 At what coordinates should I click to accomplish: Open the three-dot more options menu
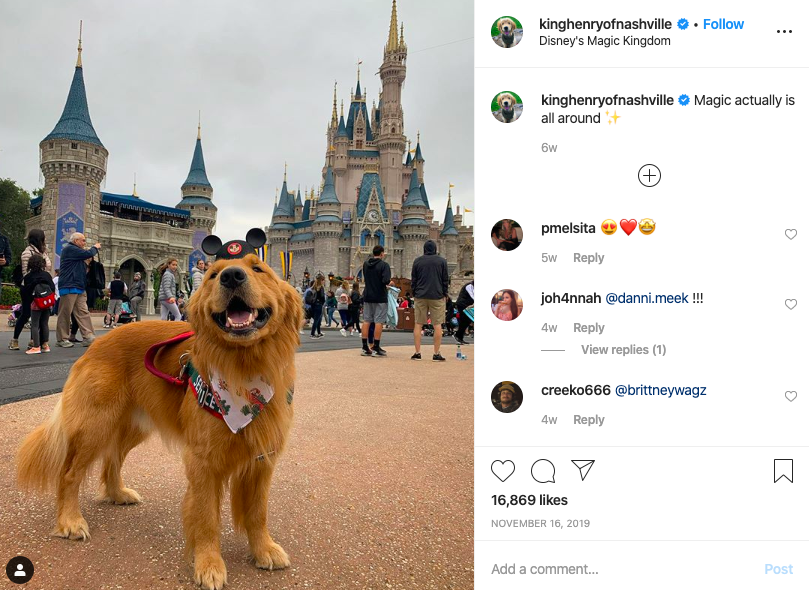point(784,32)
